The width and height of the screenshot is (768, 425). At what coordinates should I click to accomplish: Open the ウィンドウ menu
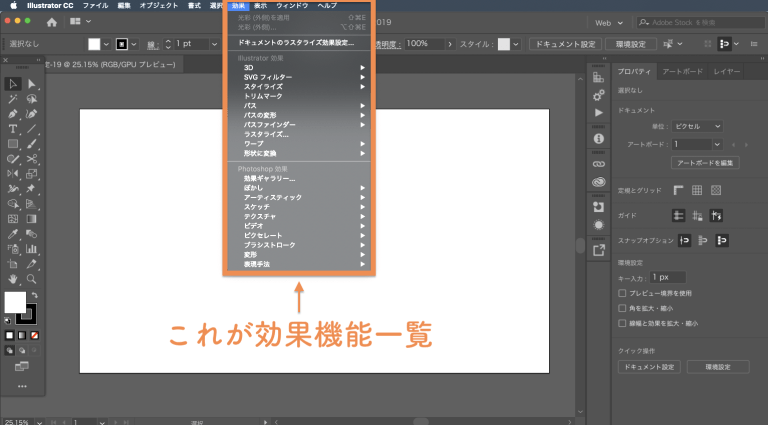tap(292, 5)
